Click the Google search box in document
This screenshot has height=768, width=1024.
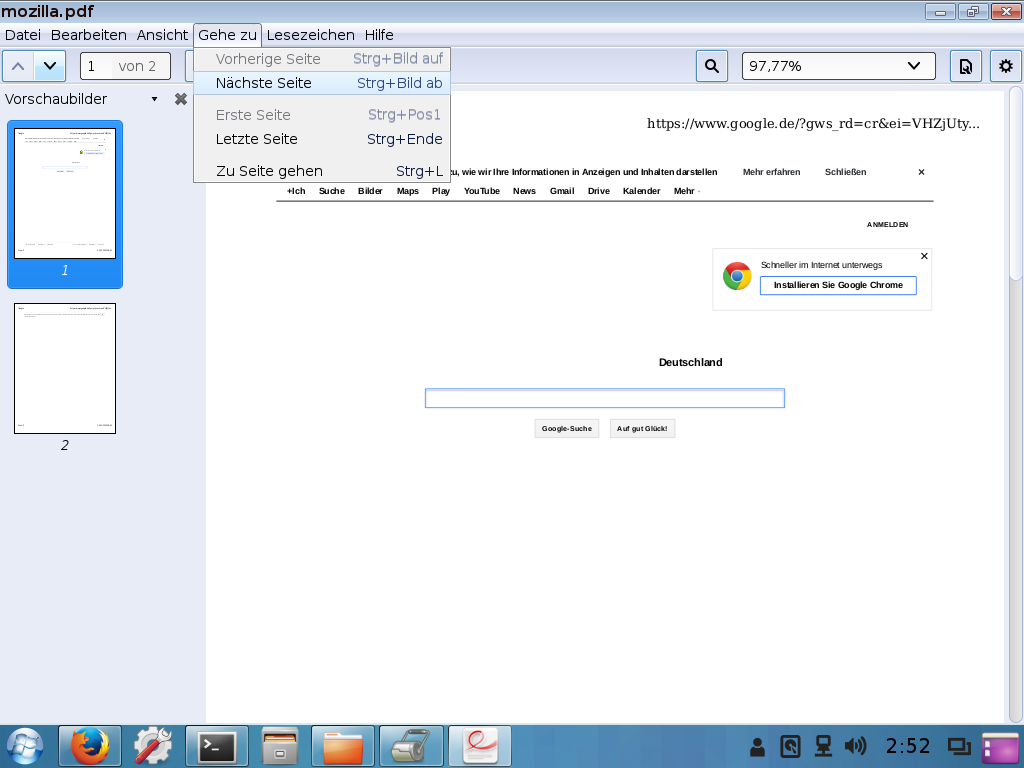click(605, 398)
